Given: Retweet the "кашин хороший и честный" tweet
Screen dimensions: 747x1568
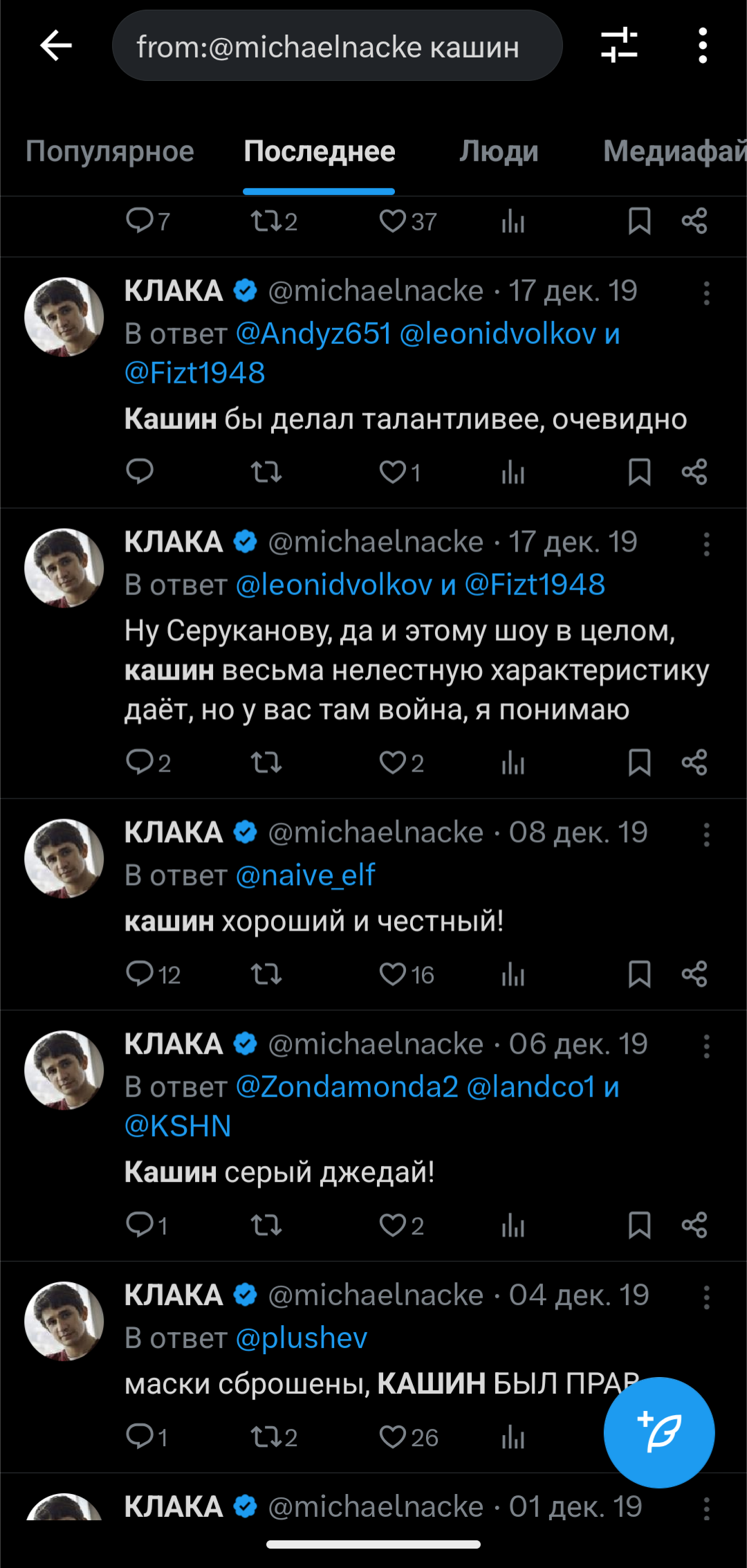Looking at the screenshot, I should 266,974.
